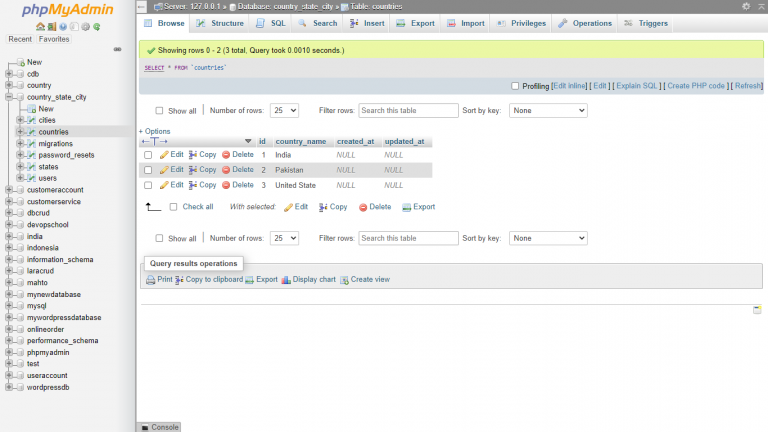Switch to the SQL tab
Viewport: 768px width, 432px height.
click(271, 23)
